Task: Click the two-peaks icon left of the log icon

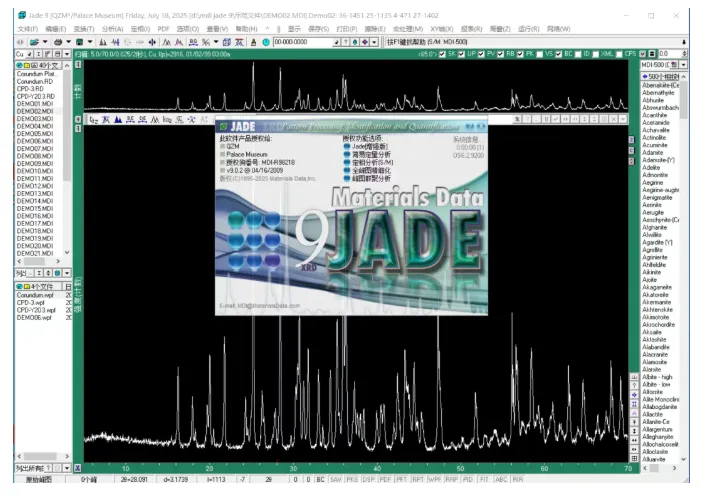Action: click(155, 119)
